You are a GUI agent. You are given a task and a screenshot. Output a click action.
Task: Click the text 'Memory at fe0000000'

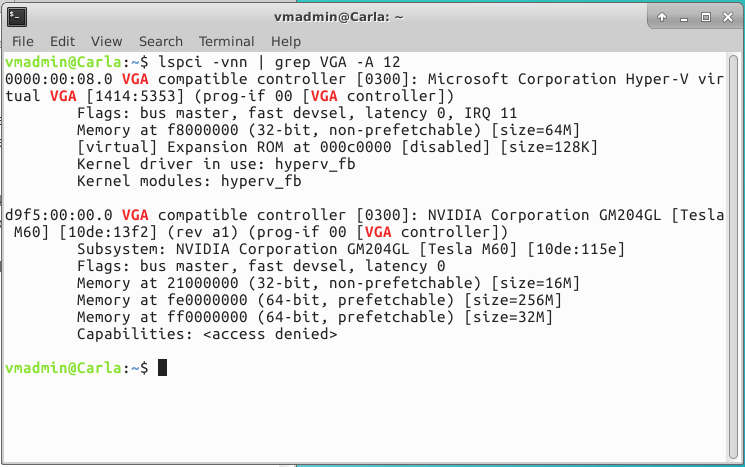coord(162,301)
